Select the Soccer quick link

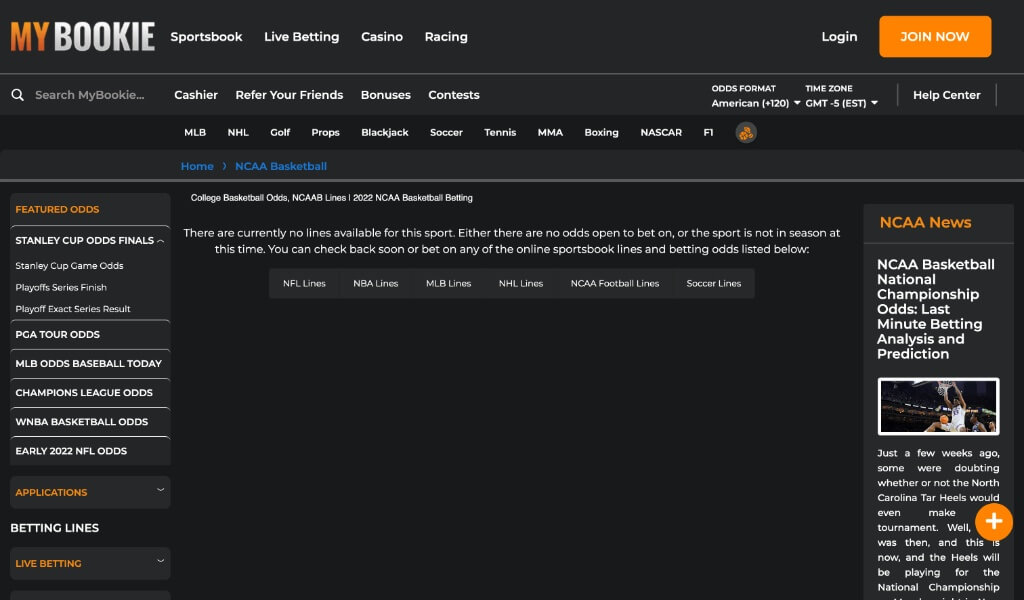446,133
